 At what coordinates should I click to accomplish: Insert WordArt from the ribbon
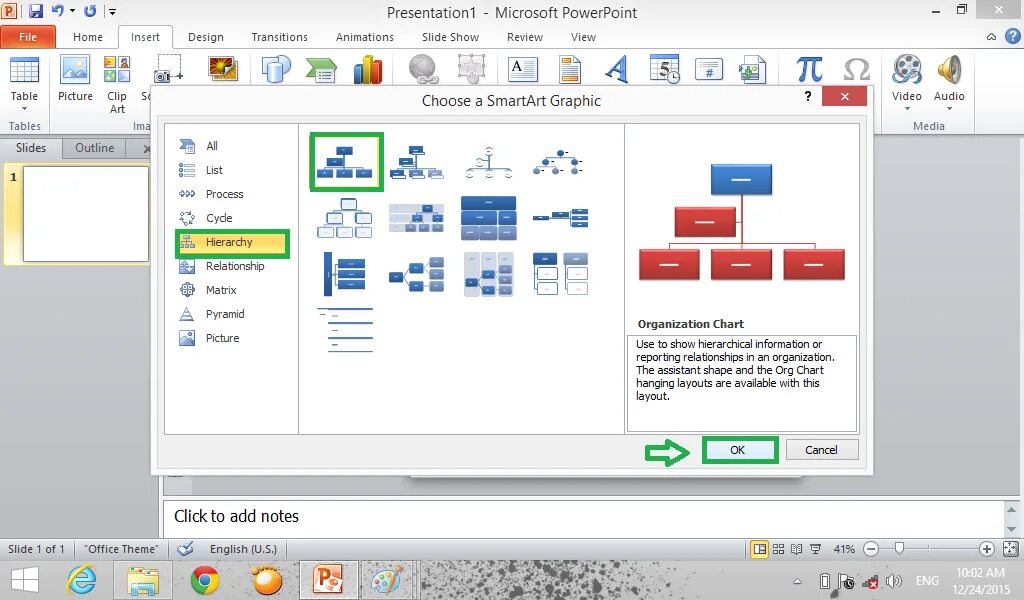tap(616, 70)
